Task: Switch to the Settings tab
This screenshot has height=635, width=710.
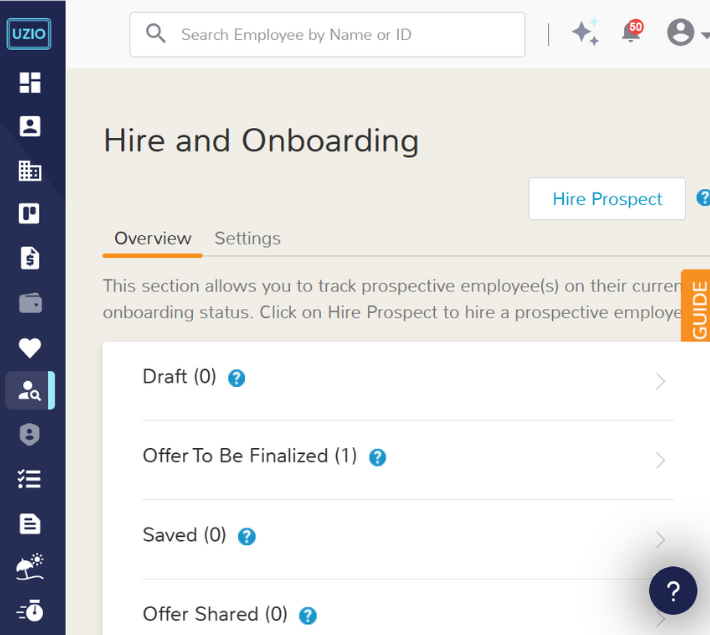Action: (247, 238)
